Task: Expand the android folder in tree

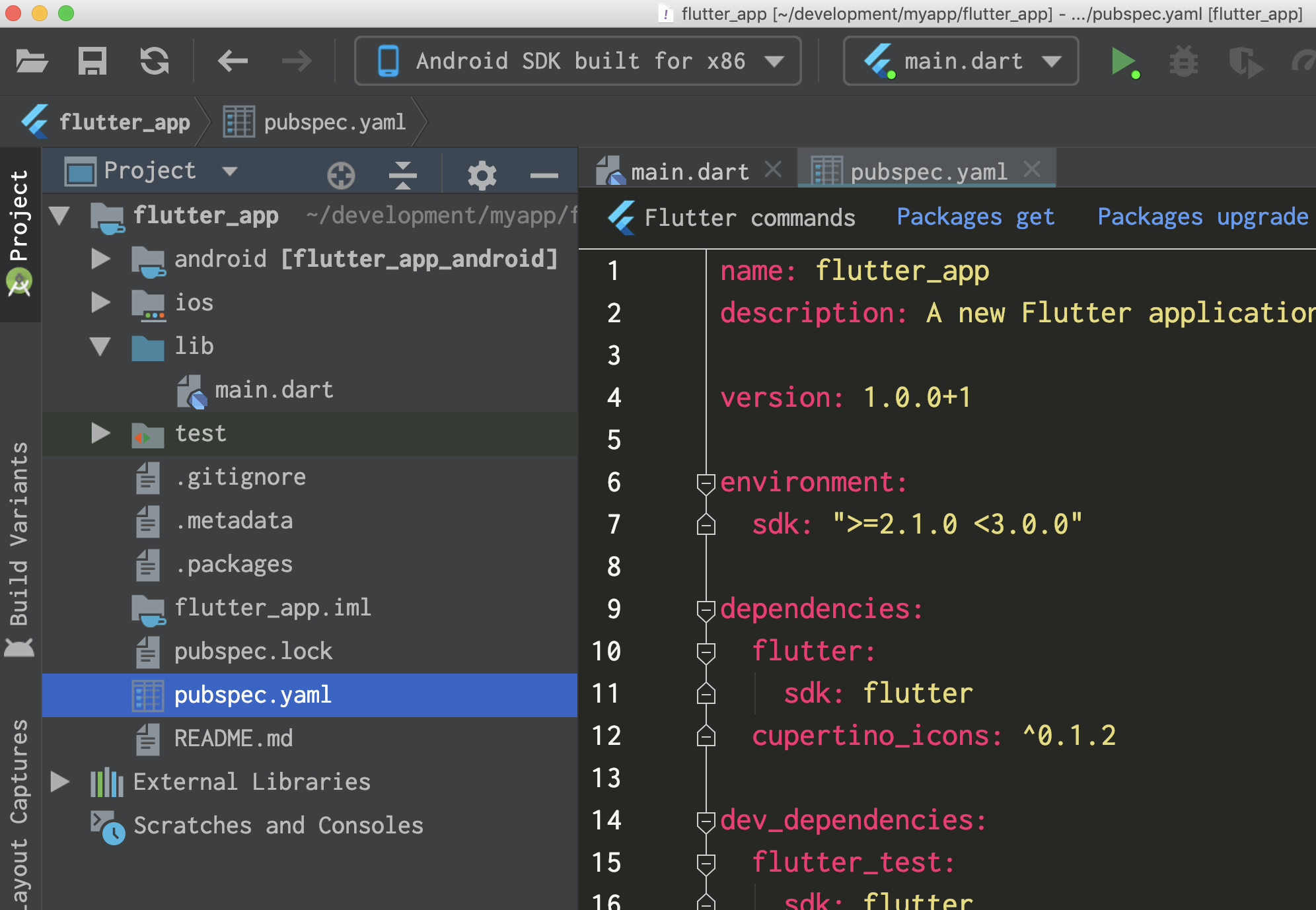Action: point(100,259)
